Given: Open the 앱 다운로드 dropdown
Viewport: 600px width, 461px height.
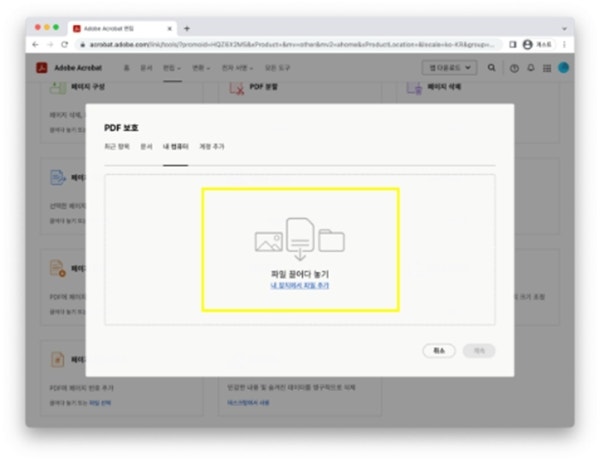Looking at the screenshot, I should pos(449,68).
